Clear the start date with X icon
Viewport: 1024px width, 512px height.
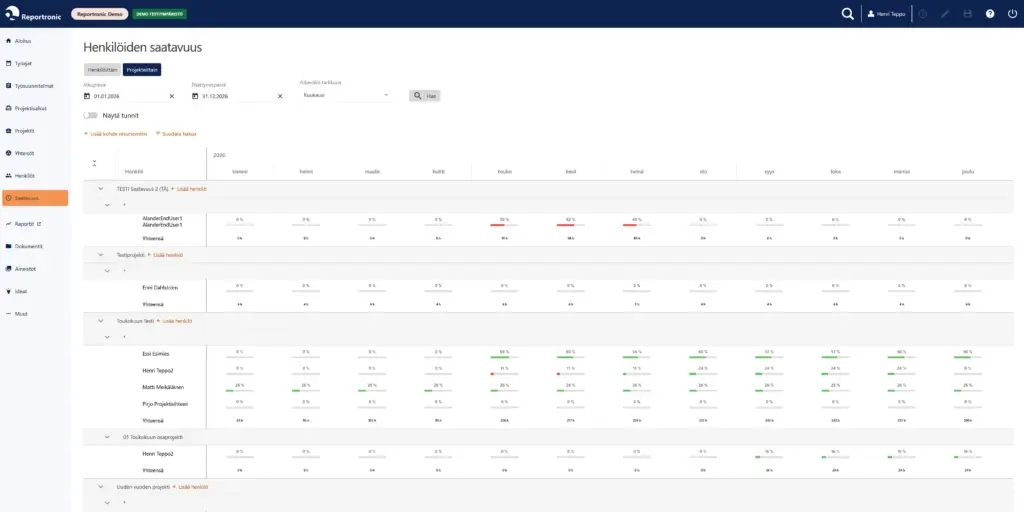(172, 96)
